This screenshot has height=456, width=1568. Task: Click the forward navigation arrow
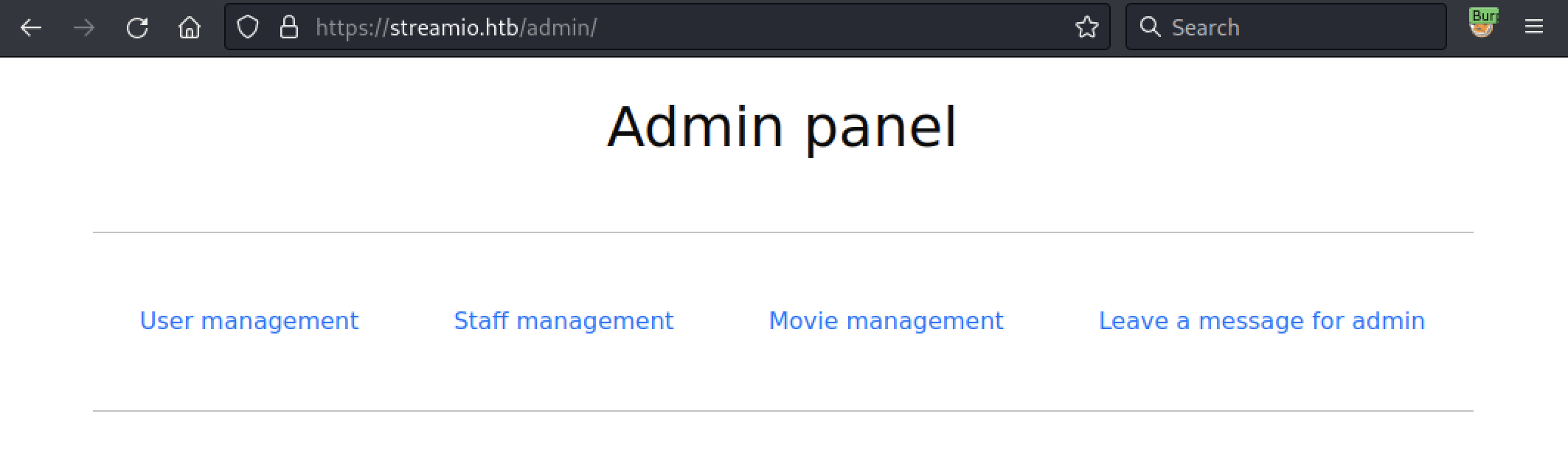click(84, 28)
